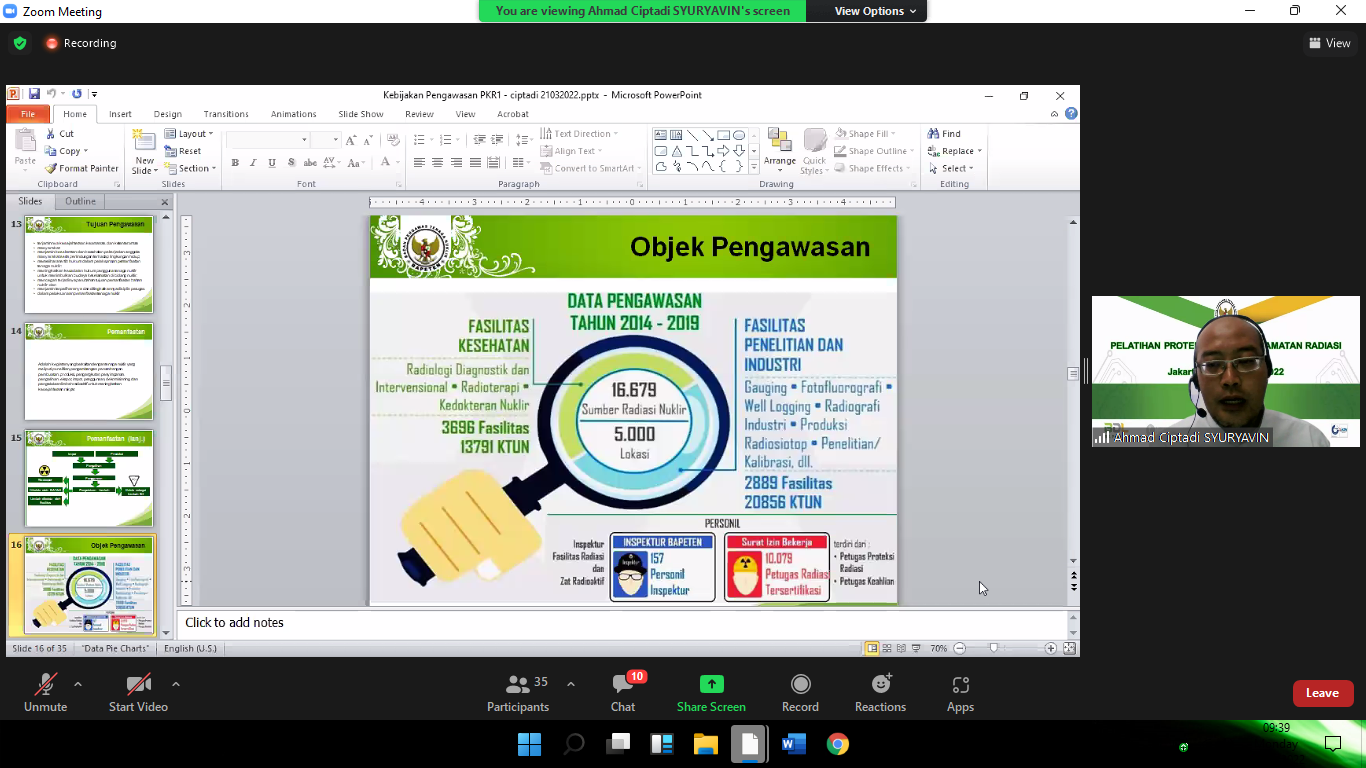This screenshot has height=768, width=1366.
Task: Switch to the Insert ribbon tab
Action: [x=120, y=114]
